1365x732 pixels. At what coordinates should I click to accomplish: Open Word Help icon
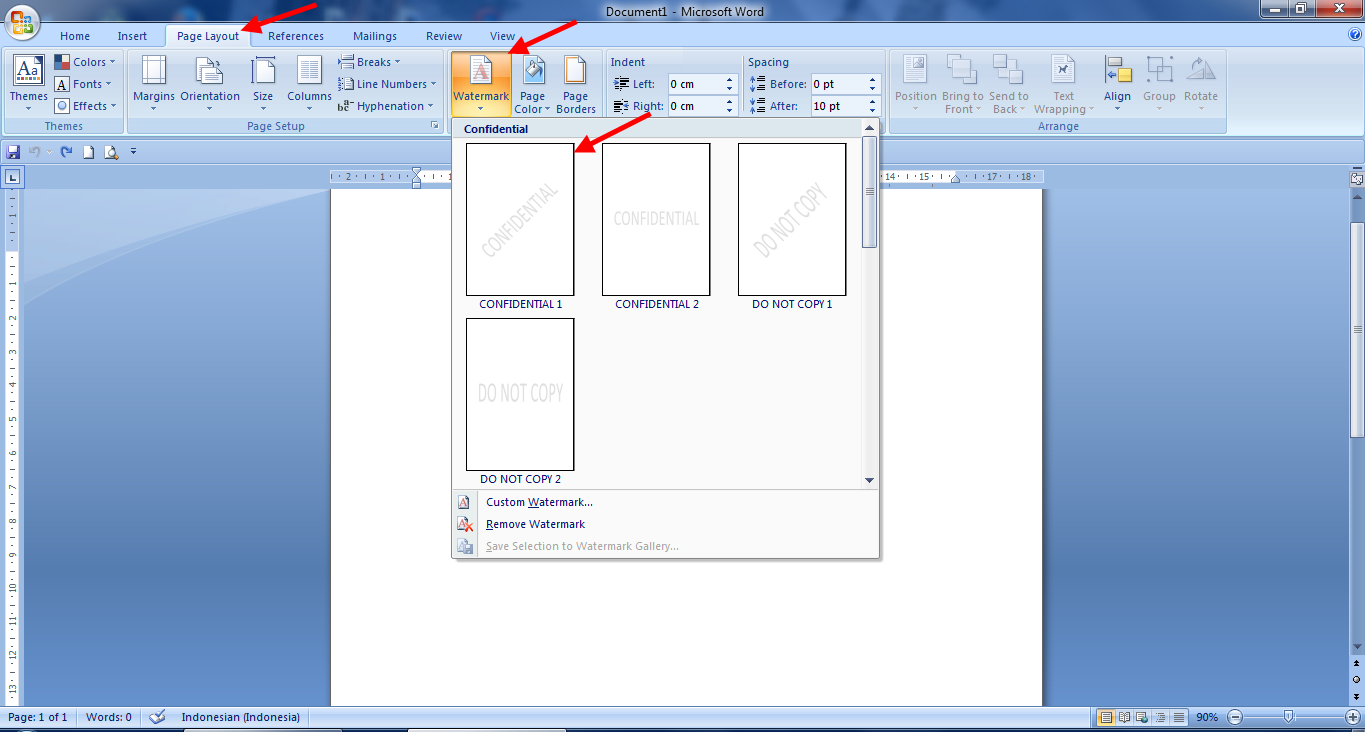click(1355, 35)
